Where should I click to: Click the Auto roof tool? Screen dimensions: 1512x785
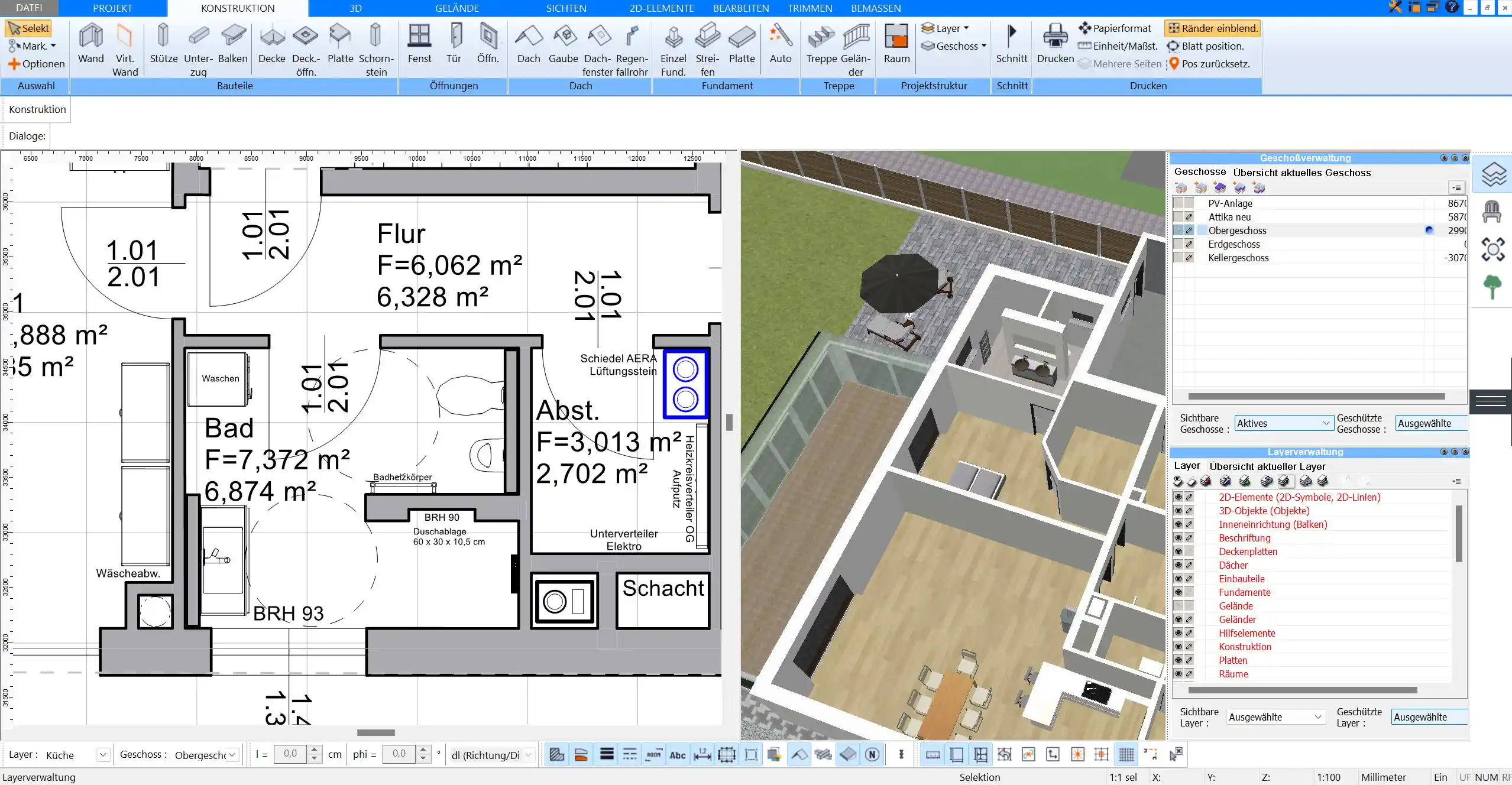[x=781, y=43]
